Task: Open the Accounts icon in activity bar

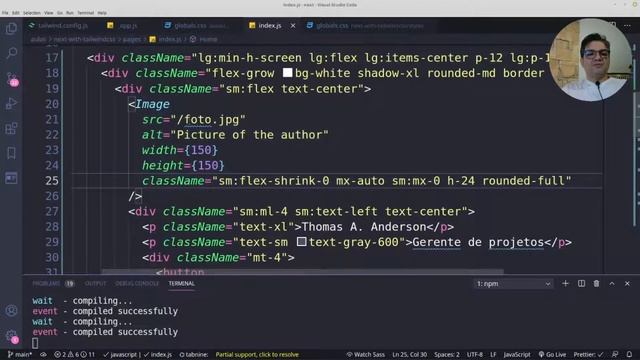Action: (x=11, y=311)
